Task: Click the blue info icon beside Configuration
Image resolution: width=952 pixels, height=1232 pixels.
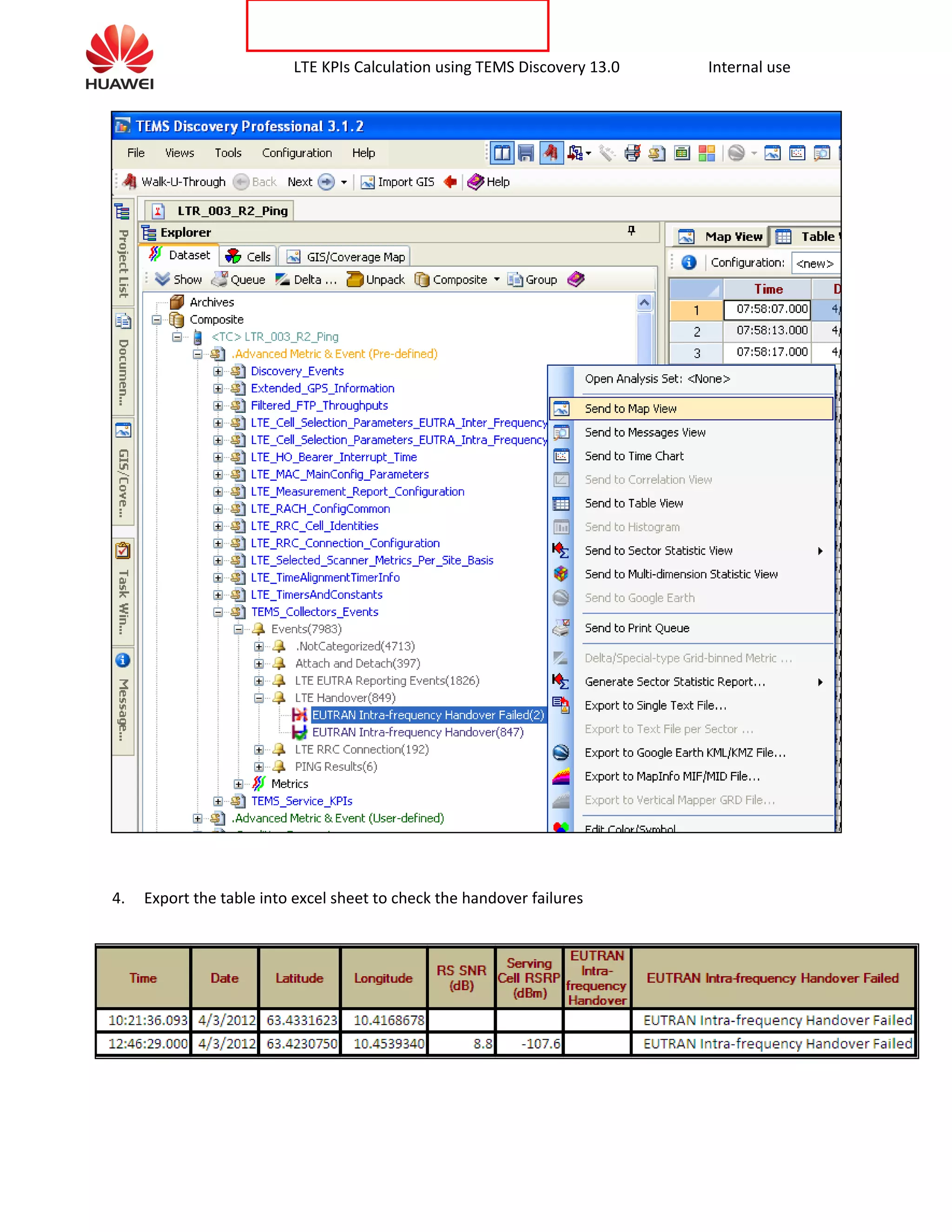Action: [x=688, y=262]
